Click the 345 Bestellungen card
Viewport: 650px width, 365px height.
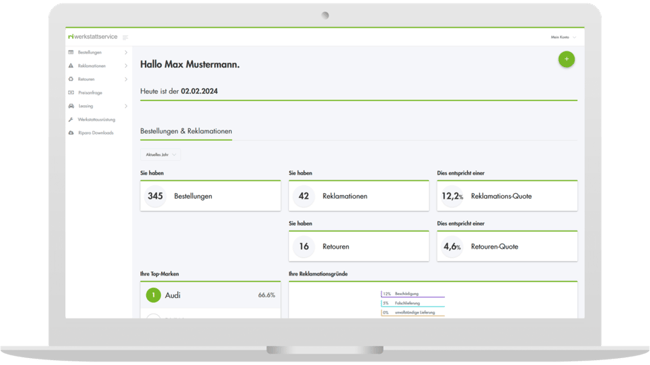(x=211, y=196)
